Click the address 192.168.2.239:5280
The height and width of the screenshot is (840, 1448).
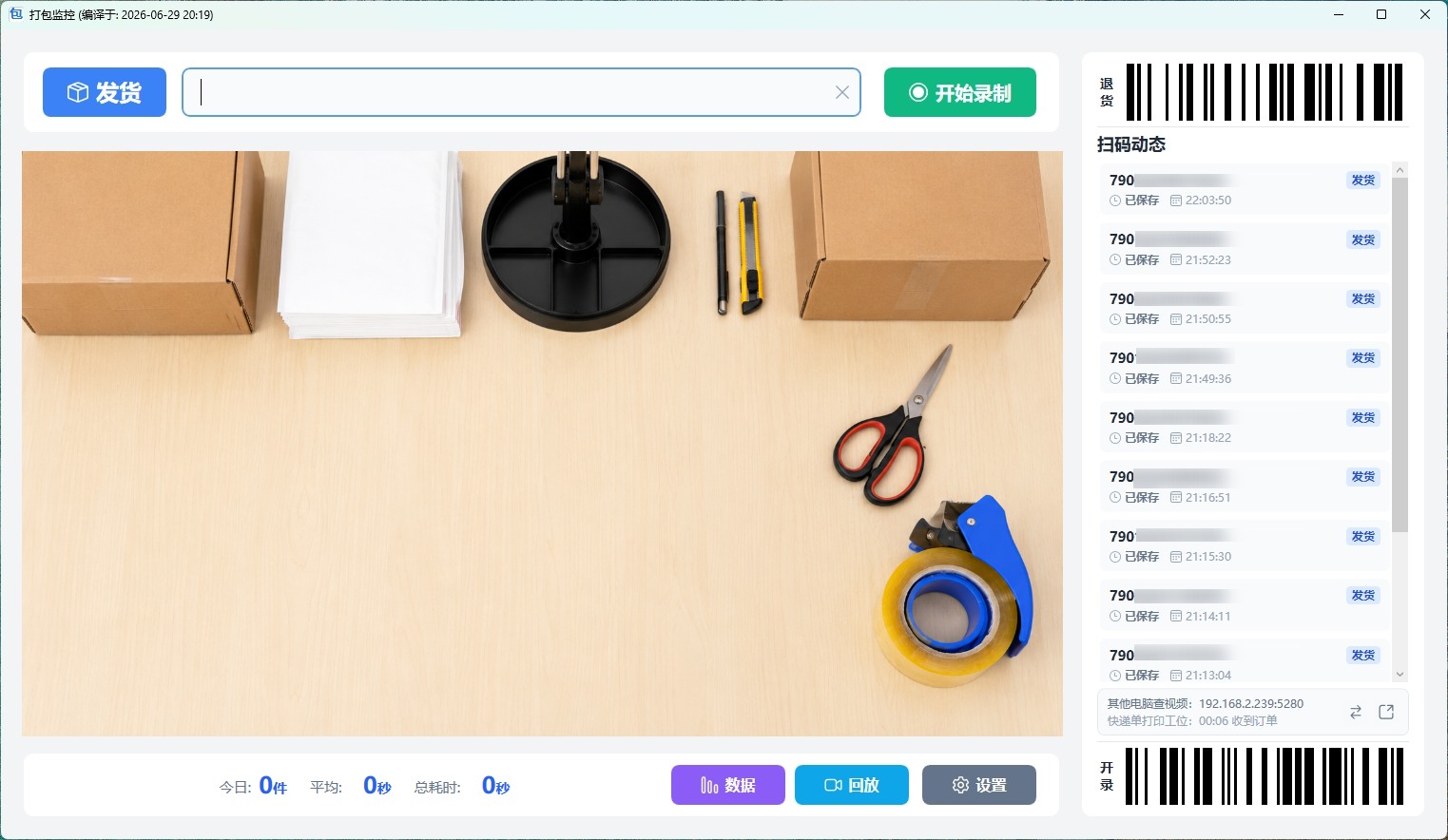click(x=1251, y=704)
